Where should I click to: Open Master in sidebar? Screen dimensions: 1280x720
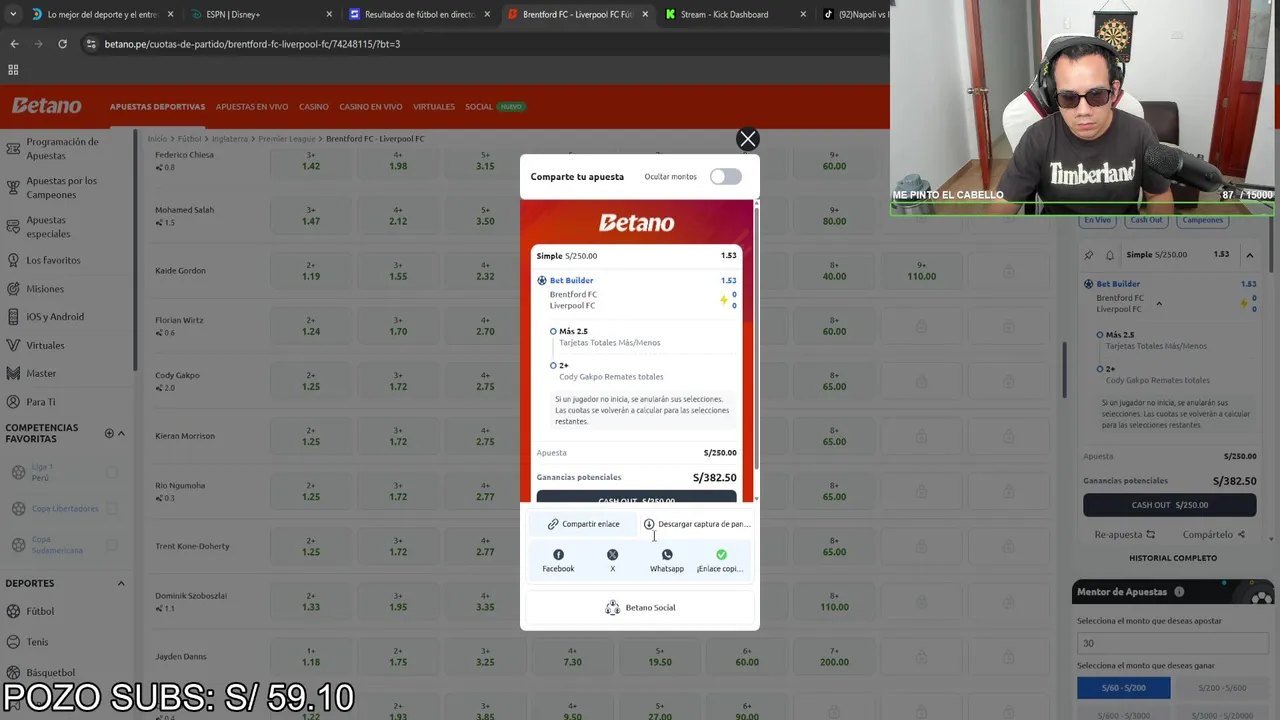point(41,373)
